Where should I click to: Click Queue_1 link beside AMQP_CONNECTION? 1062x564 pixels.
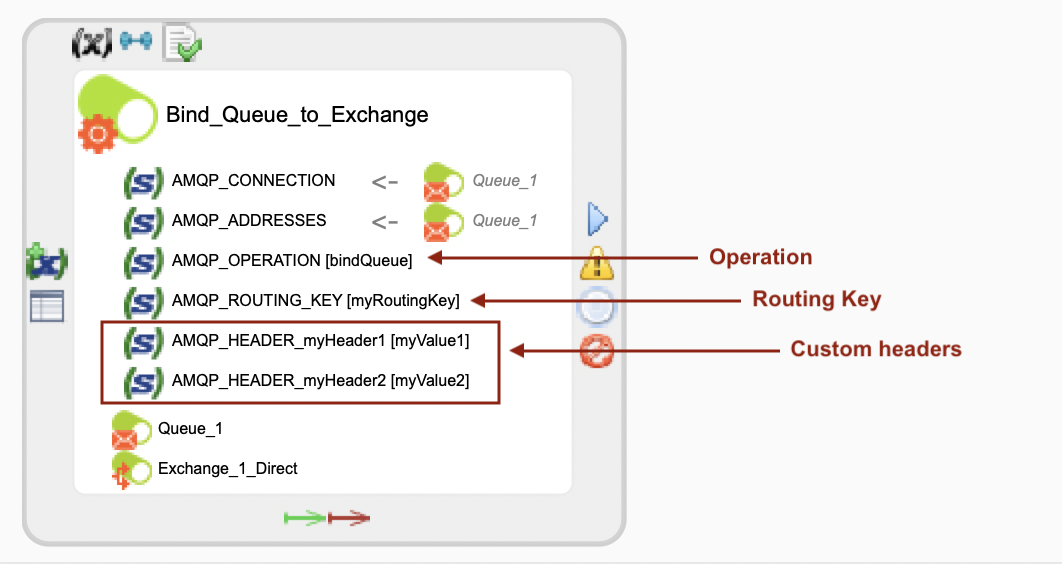(505, 181)
